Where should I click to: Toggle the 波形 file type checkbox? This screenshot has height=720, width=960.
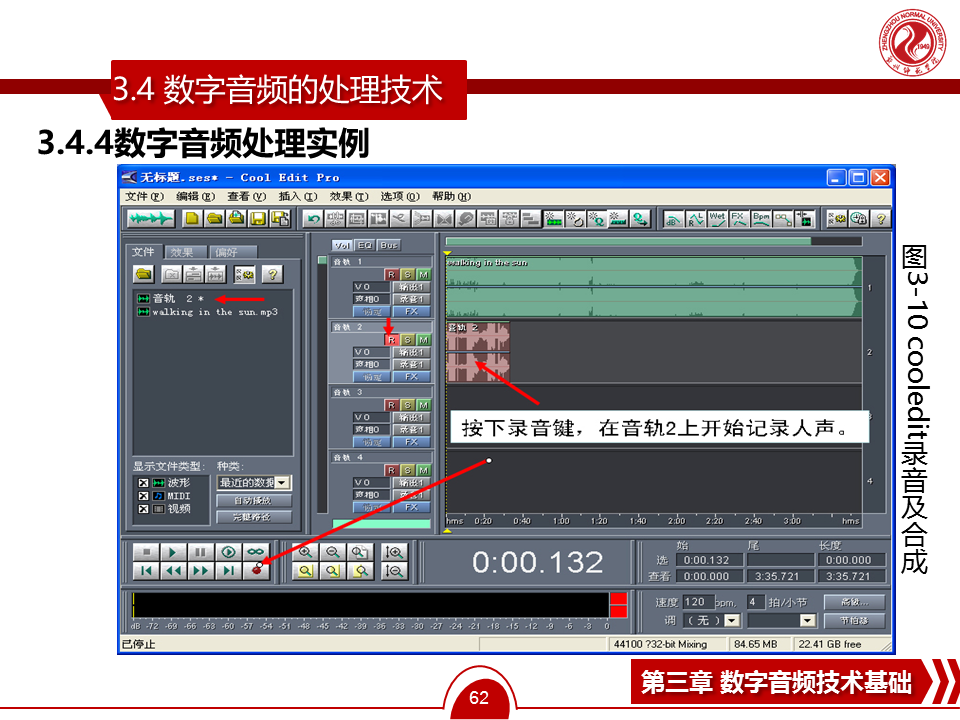143,482
